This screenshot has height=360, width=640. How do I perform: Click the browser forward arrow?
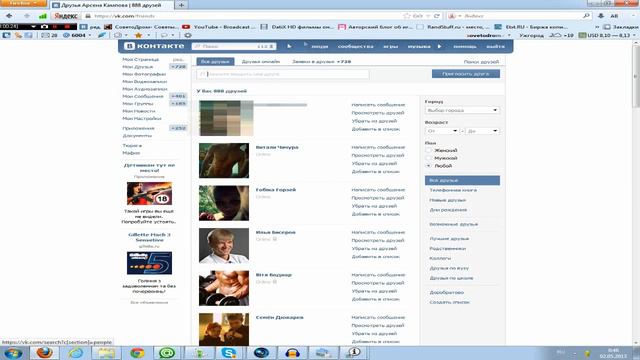(x=27, y=16)
